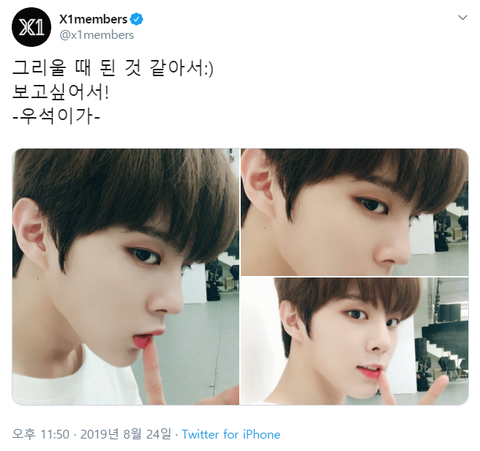The image size is (480, 451).
Task: Open the Twitter for iPhone link
Action: pos(231,435)
